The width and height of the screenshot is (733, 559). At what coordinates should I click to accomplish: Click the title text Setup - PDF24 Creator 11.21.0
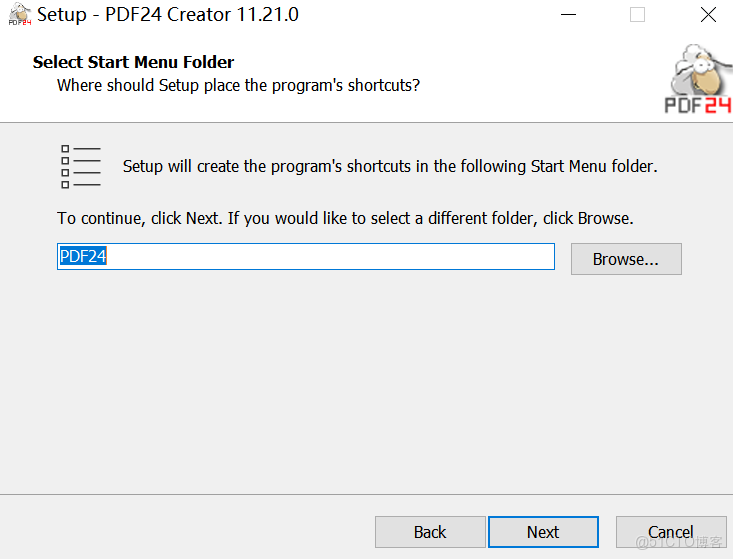coord(168,15)
